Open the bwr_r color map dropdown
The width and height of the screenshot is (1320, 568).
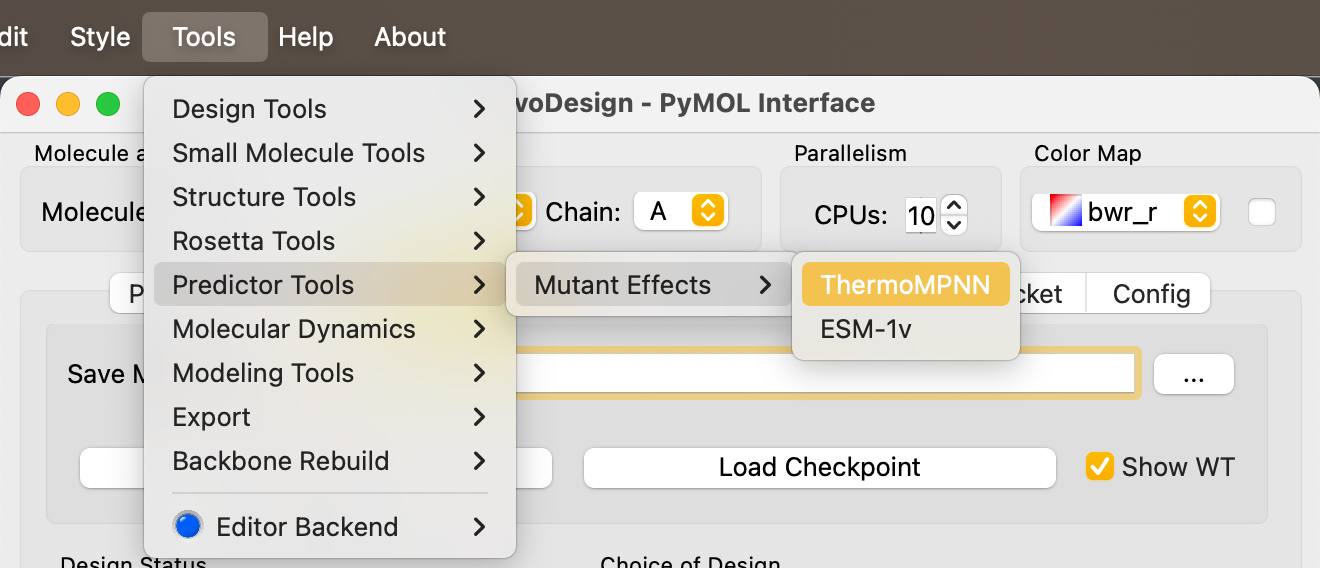[x=1125, y=212]
